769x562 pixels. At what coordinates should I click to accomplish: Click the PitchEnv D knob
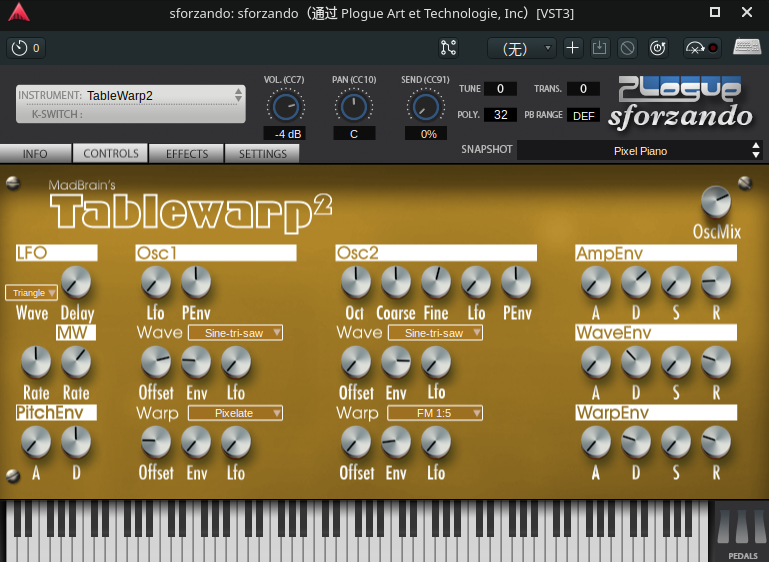(76, 442)
